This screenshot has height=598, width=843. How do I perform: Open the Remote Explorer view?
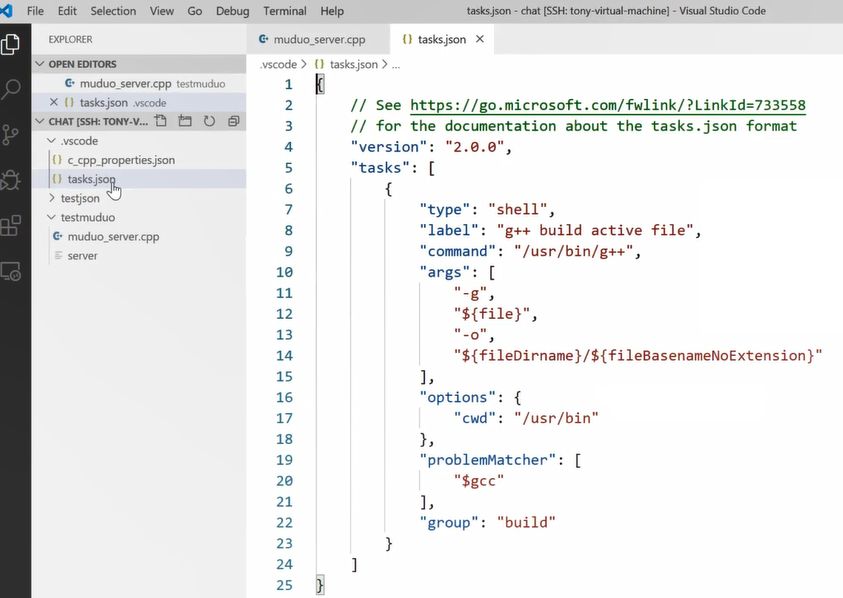[11, 271]
